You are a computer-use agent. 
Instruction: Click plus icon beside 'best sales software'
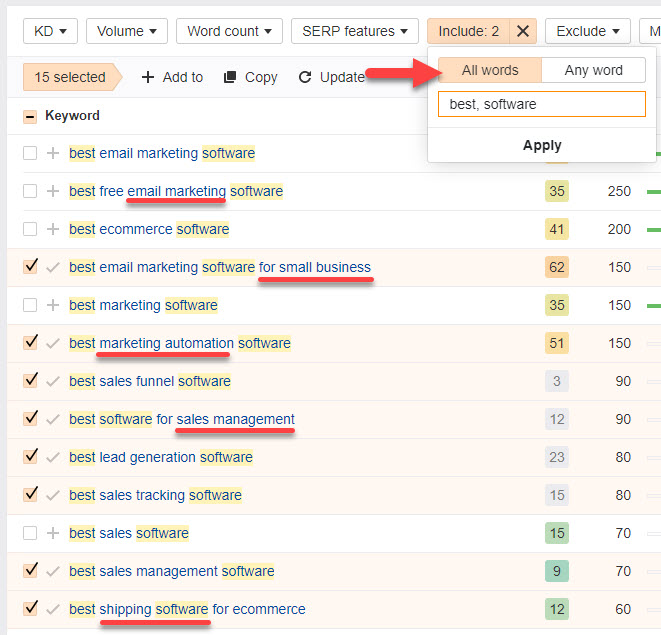pyautogui.click(x=53, y=533)
